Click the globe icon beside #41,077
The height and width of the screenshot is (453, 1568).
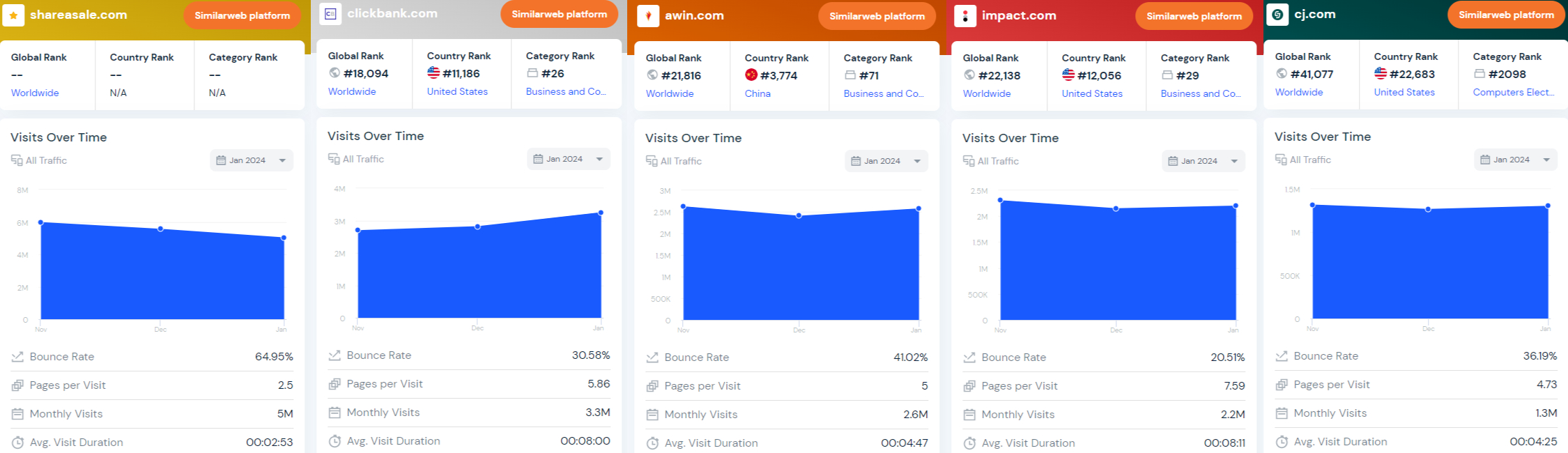tap(1282, 74)
